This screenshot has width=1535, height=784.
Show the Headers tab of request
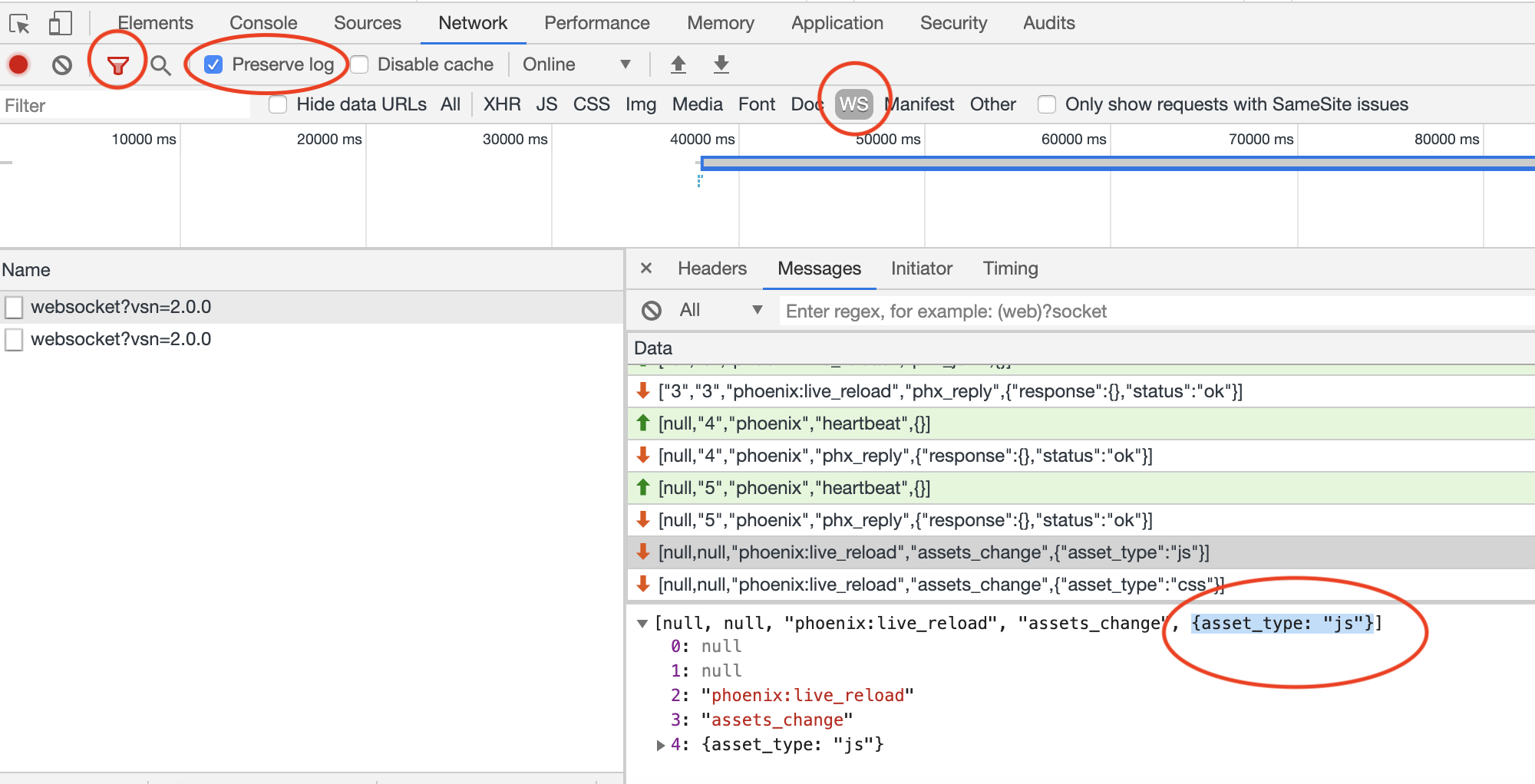pyautogui.click(x=711, y=268)
